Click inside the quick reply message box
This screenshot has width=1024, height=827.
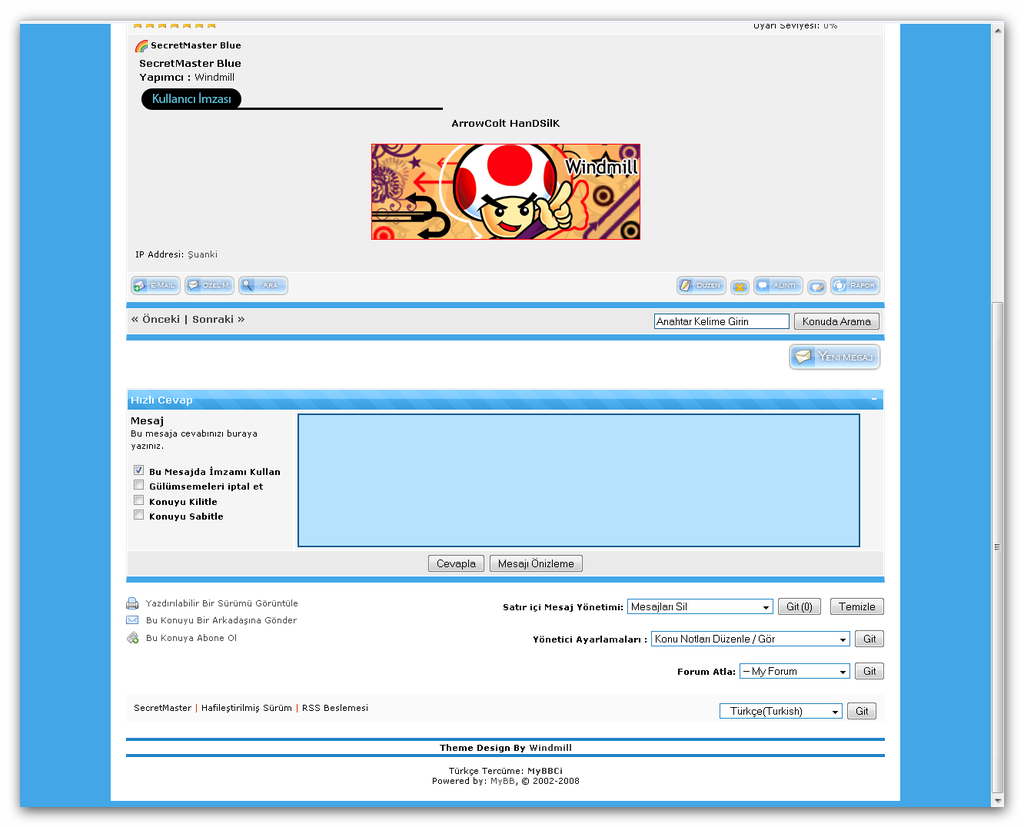579,480
